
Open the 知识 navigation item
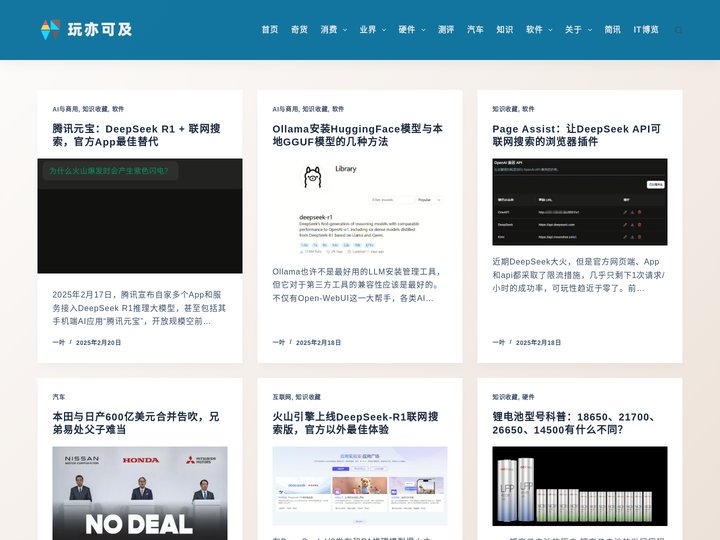coord(505,30)
